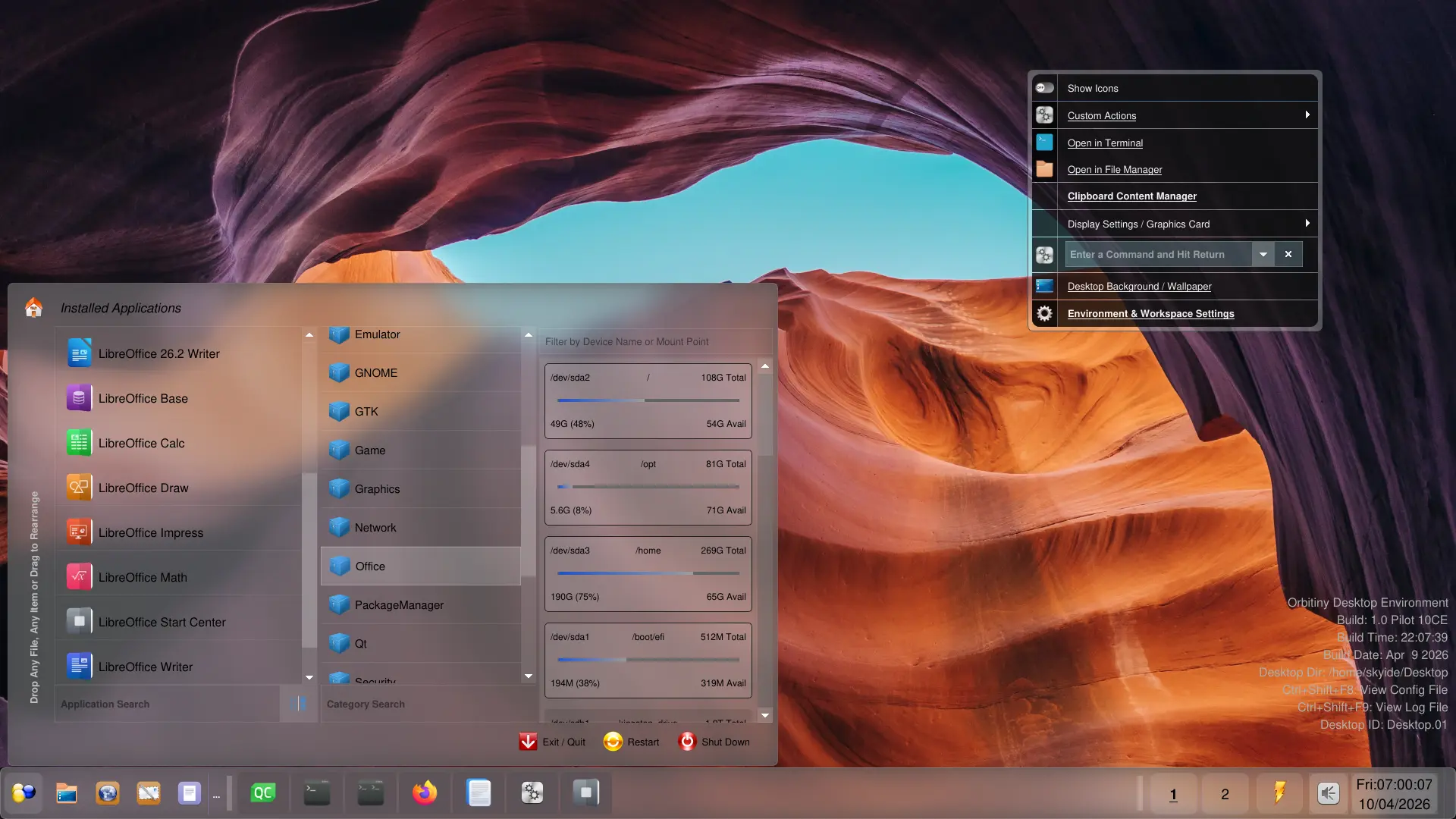
Task: Open Firefox from the taskbar
Action: [x=425, y=793]
